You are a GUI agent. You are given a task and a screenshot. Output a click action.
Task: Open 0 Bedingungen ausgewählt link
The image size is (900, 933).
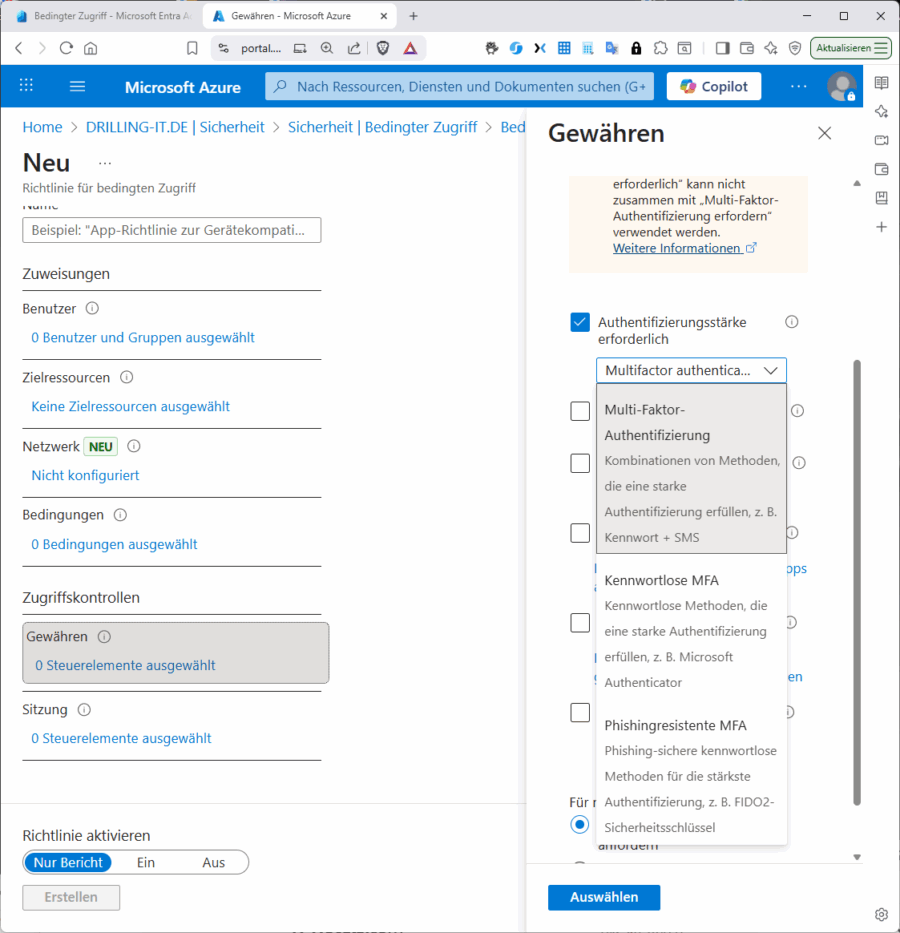point(114,544)
